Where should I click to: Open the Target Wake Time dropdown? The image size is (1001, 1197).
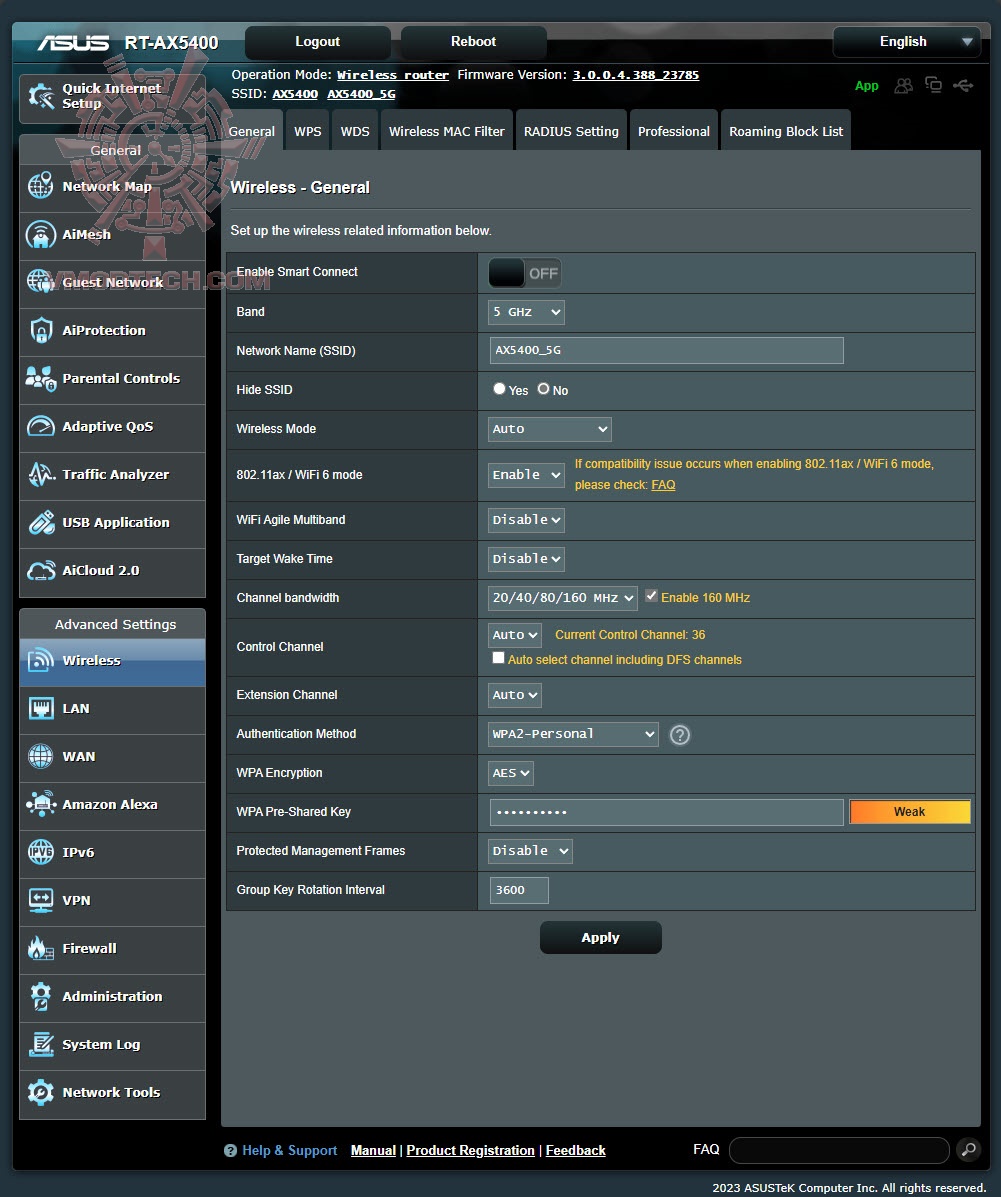526,559
